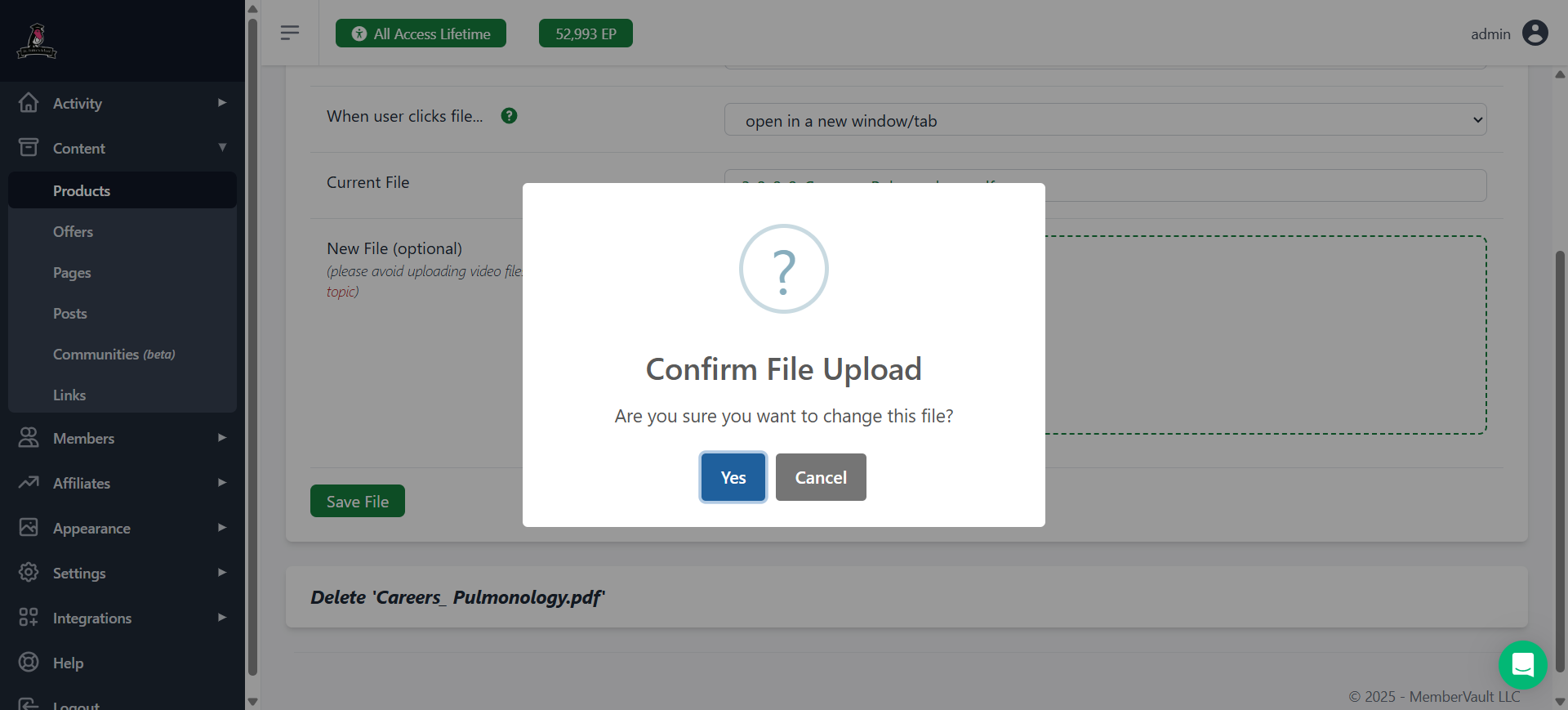The width and height of the screenshot is (1568, 710).
Task: Click the Save File button
Action: tap(358, 501)
